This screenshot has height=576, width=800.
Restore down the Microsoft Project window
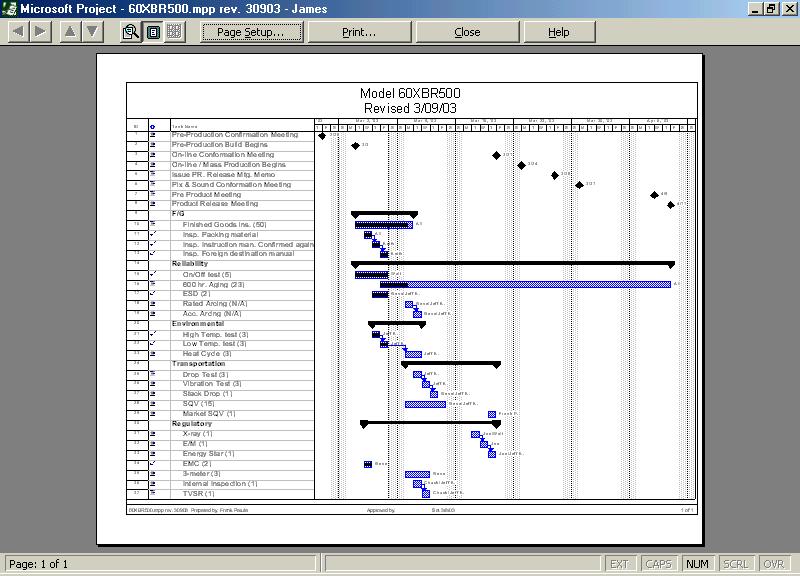click(770, 9)
